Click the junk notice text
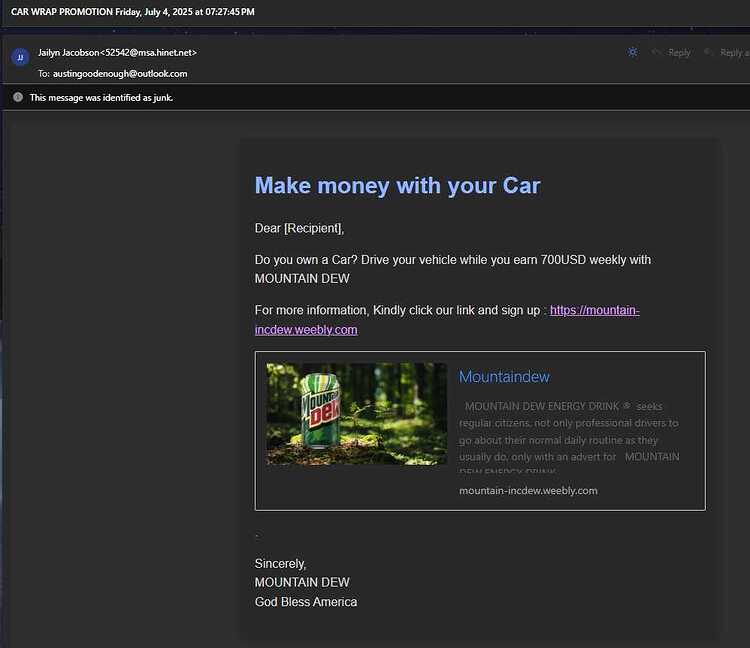This screenshot has width=750, height=648. click(x=101, y=98)
